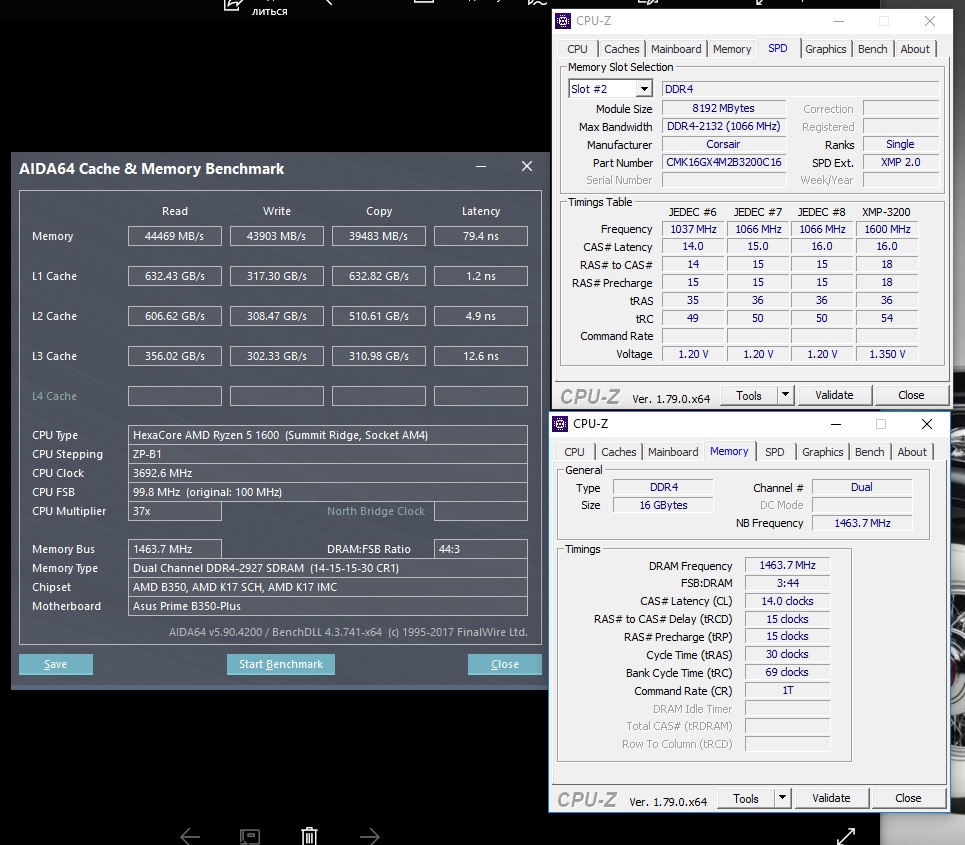Open Bench tab in lower CPU-Z window
965x845 pixels.
coord(870,452)
